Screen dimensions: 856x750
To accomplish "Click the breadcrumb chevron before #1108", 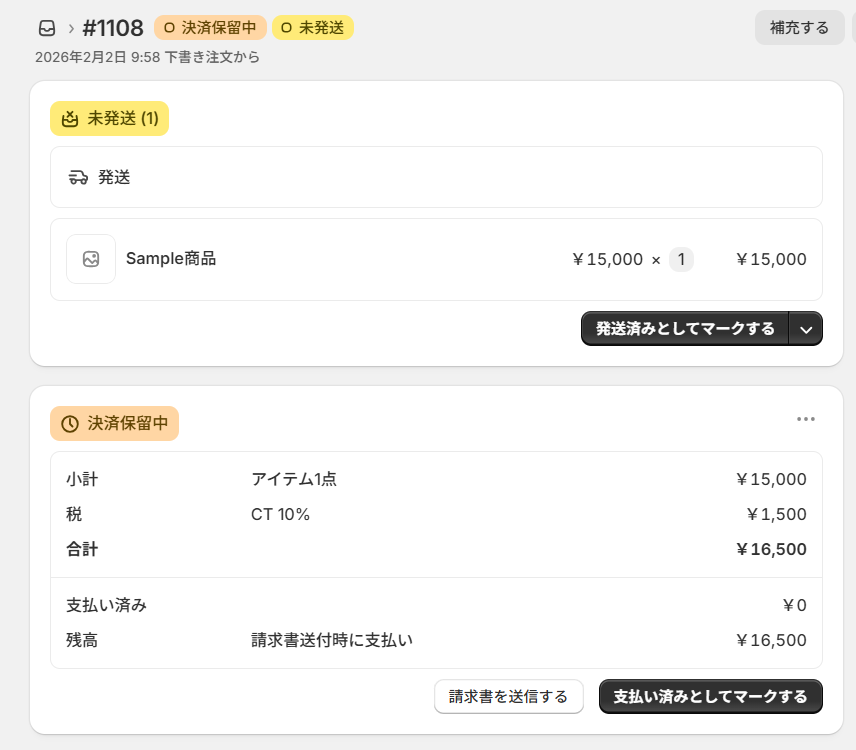I will (71, 28).
